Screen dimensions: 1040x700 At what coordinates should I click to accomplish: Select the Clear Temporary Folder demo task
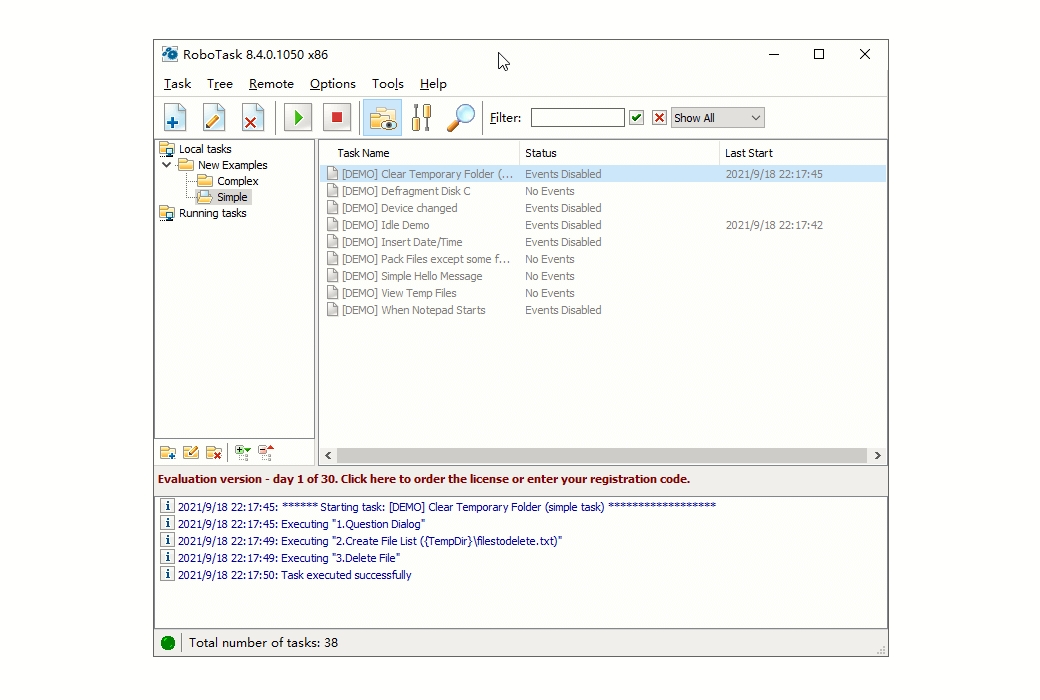603,174
